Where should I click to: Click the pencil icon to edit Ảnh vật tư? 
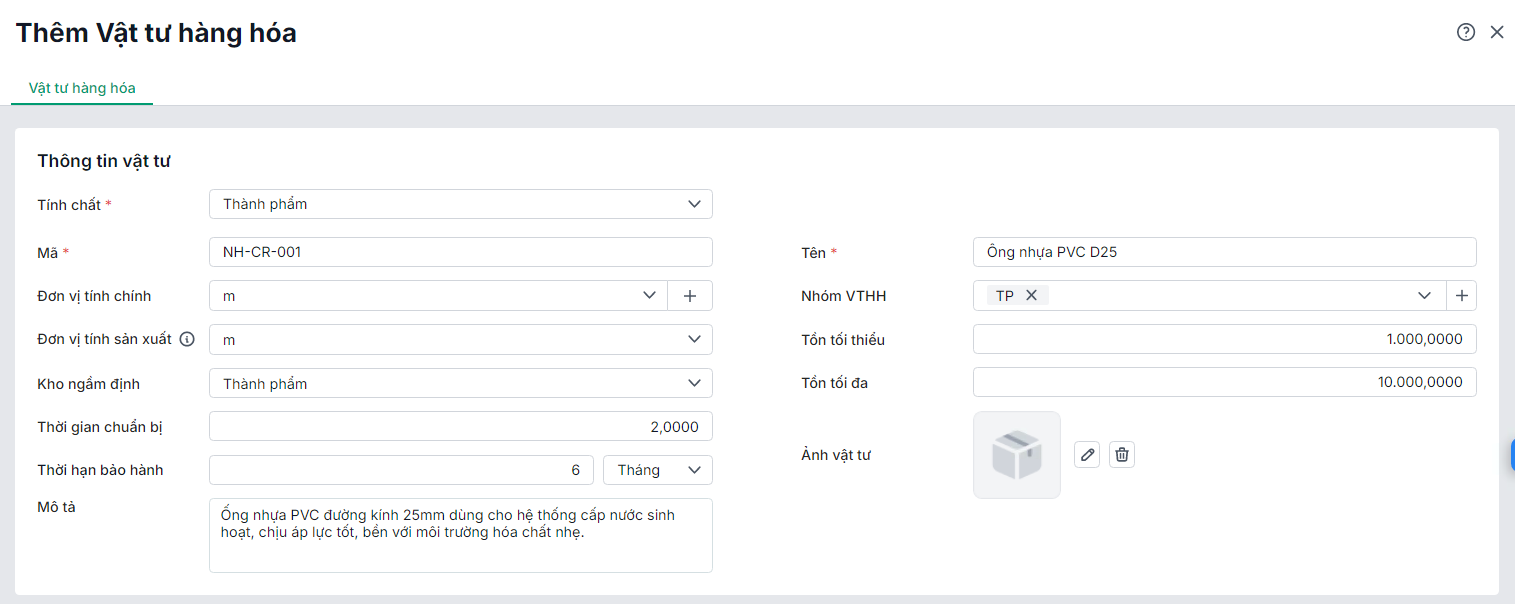coord(1088,455)
